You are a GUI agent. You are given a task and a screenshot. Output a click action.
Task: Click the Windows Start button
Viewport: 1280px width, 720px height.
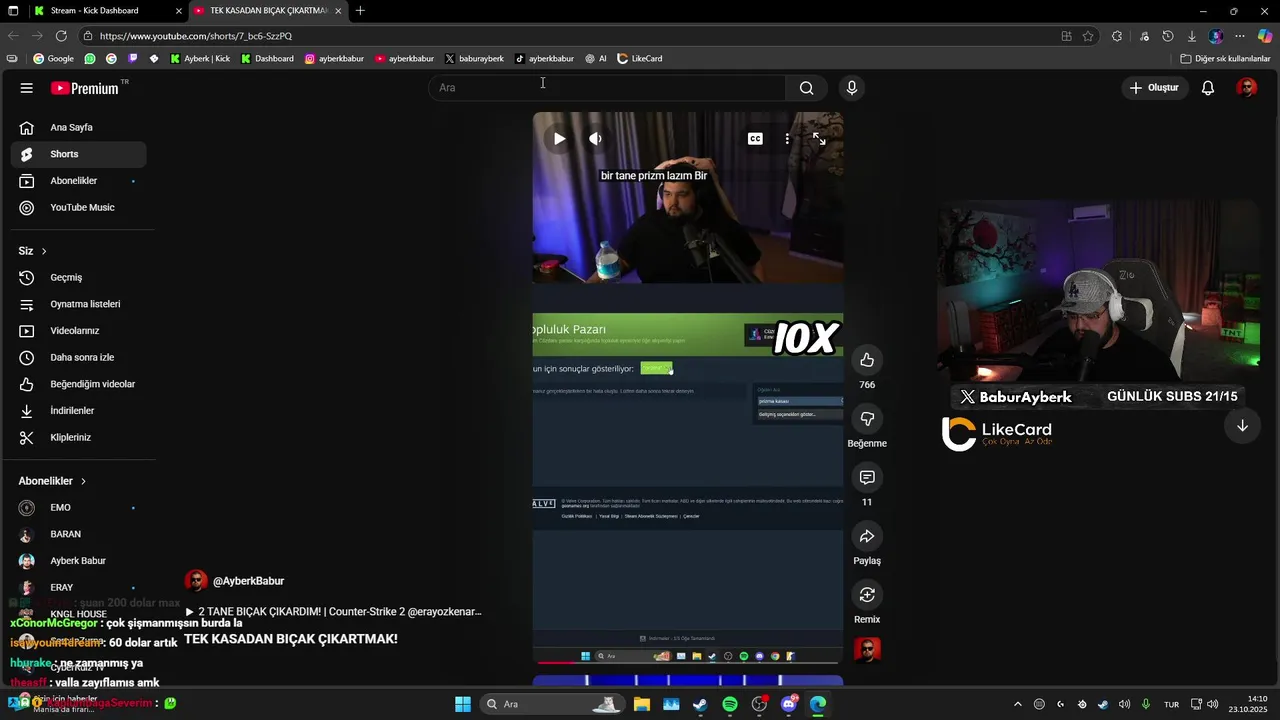tap(463, 704)
